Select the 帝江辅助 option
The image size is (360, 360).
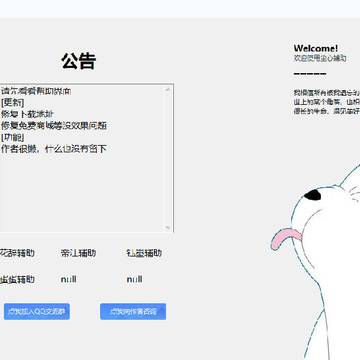pyautogui.click(x=78, y=253)
